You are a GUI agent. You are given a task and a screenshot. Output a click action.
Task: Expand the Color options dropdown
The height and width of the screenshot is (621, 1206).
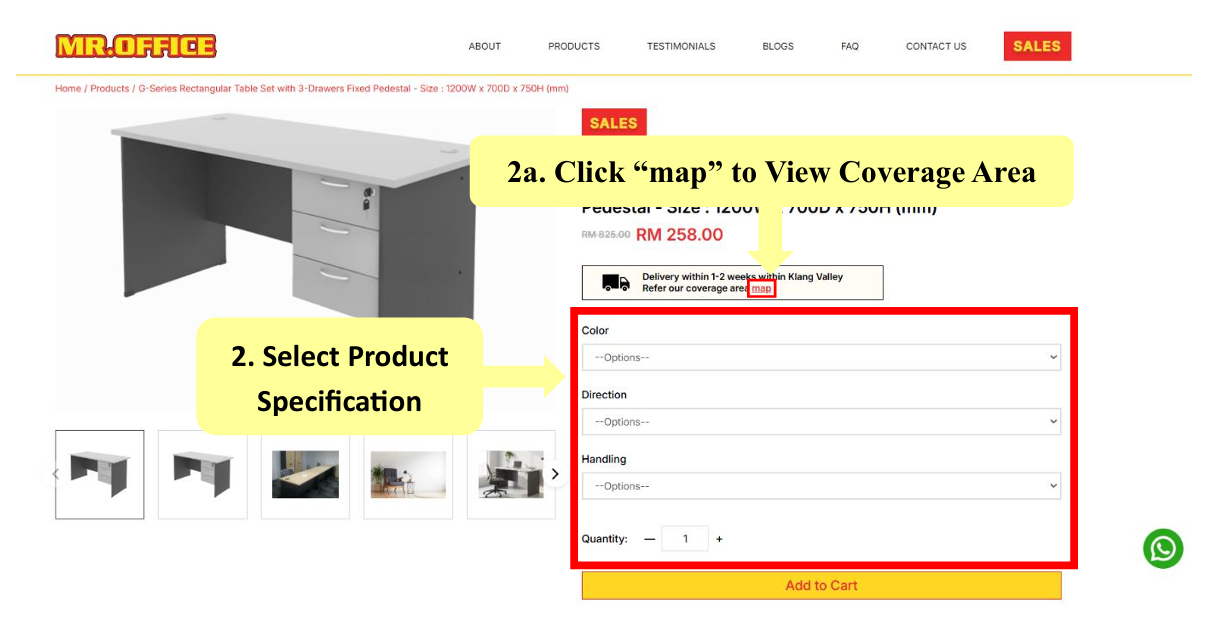click(821, 357)
